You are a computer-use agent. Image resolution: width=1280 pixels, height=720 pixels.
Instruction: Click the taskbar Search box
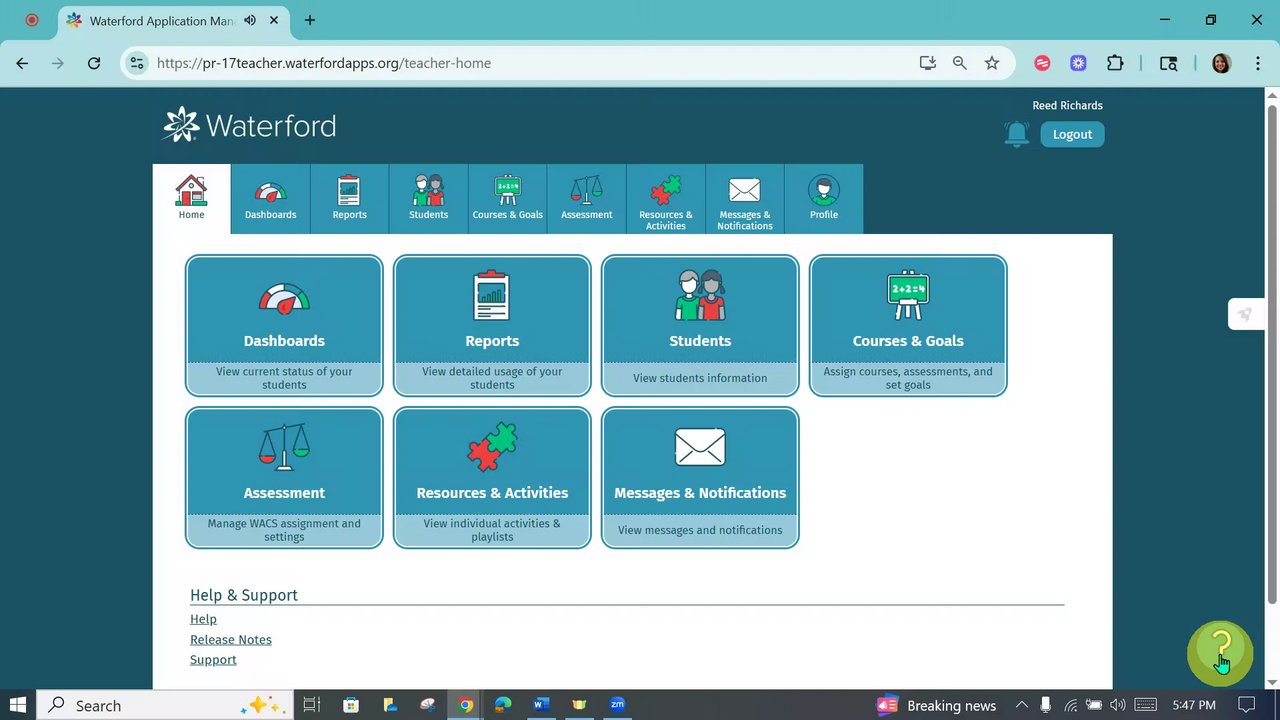[x=165, y=705]
